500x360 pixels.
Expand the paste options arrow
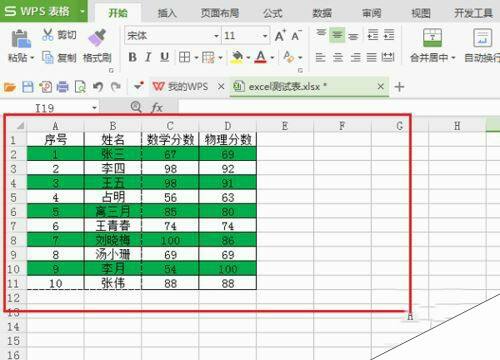coord(32,58)
